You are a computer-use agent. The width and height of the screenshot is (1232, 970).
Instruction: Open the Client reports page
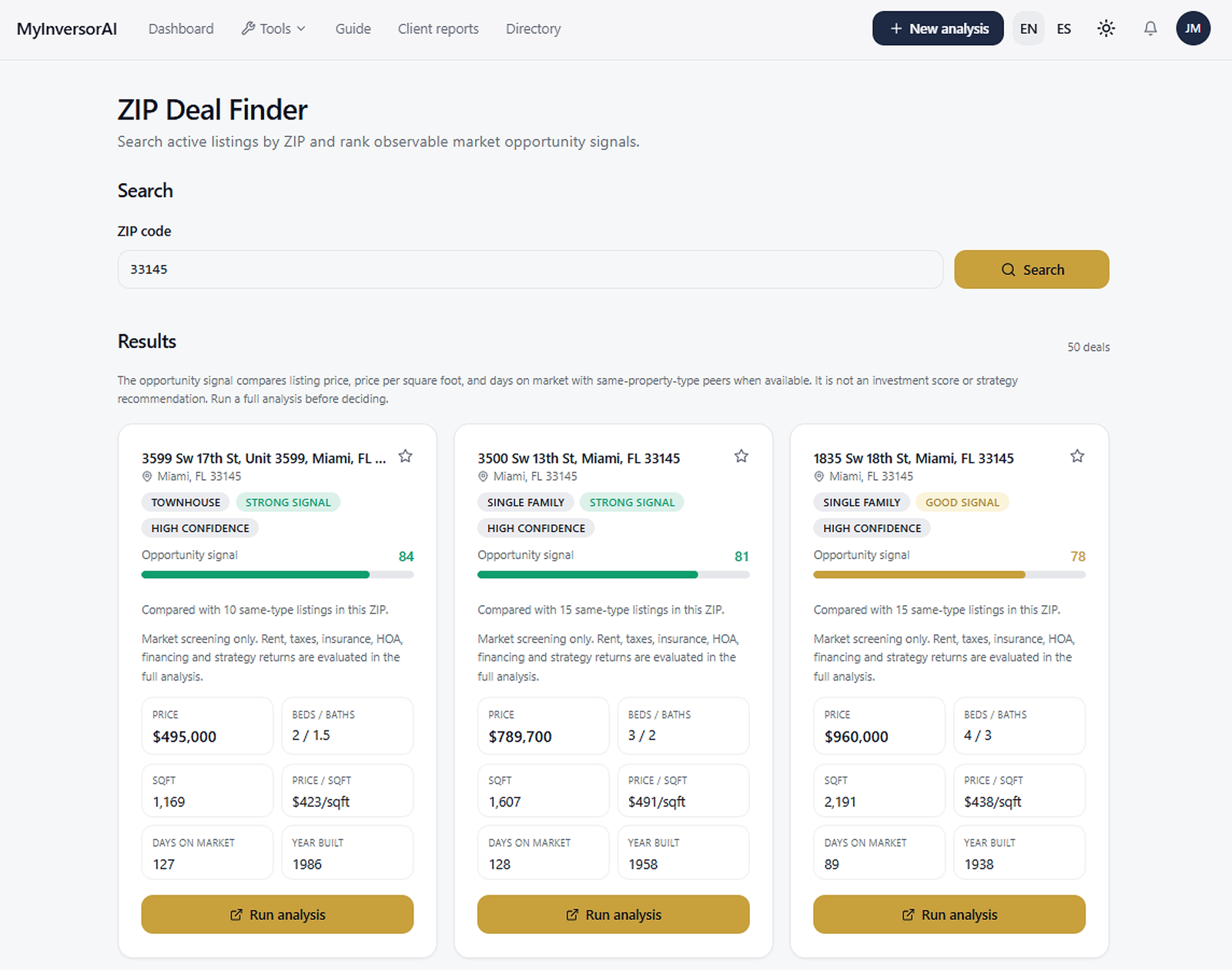[438, 28]
